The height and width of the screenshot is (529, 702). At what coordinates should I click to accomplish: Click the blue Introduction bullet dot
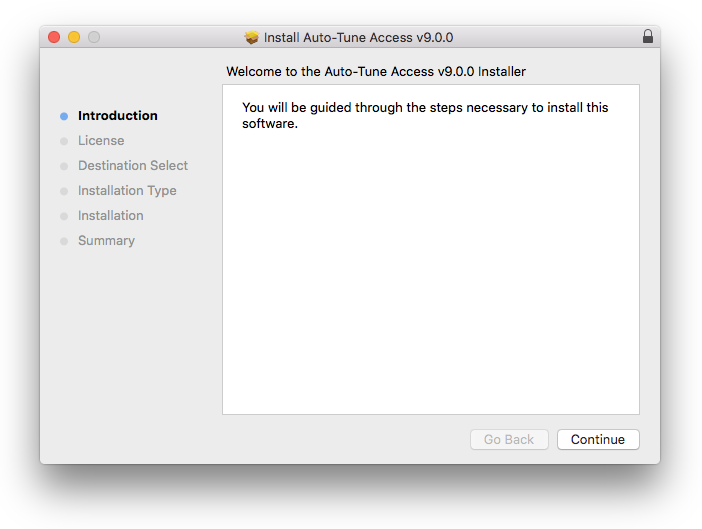point(64,116)
